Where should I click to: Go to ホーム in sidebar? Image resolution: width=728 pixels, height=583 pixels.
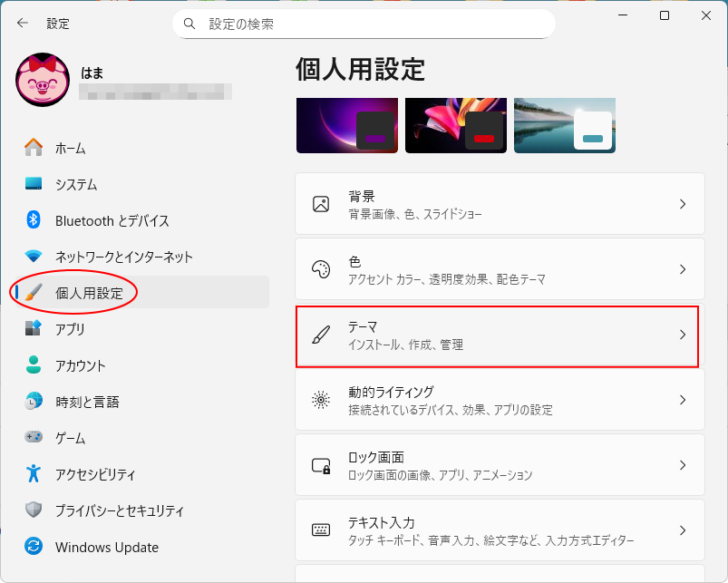point(142,148)
